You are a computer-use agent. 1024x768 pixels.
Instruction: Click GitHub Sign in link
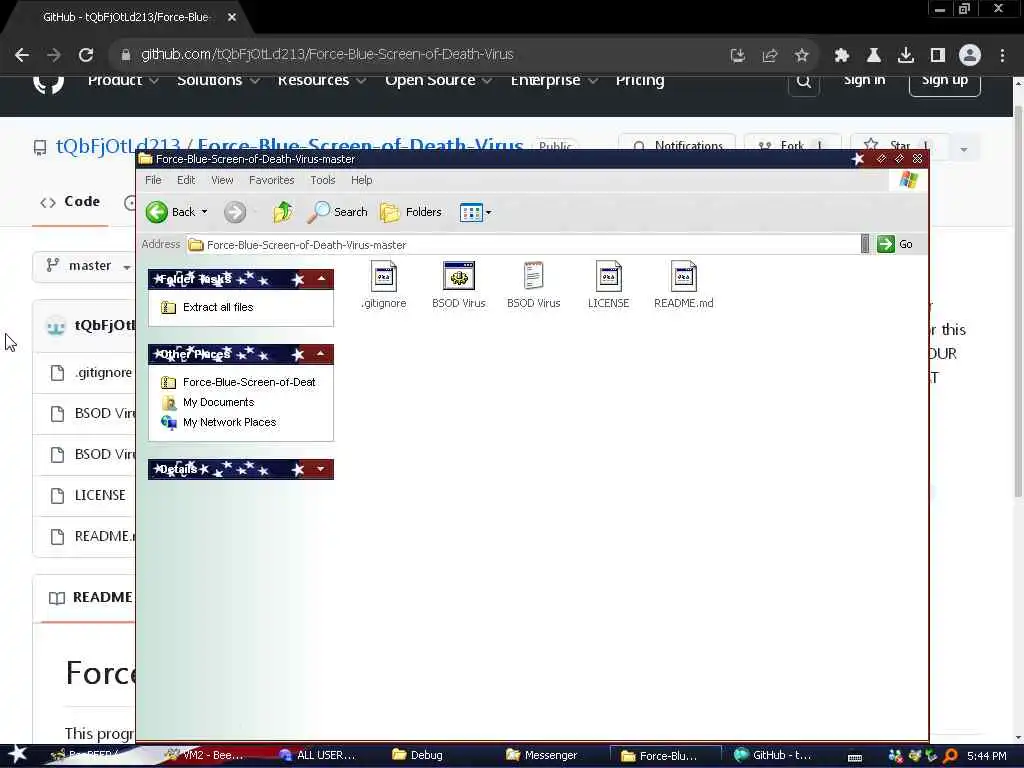point(864,80)
